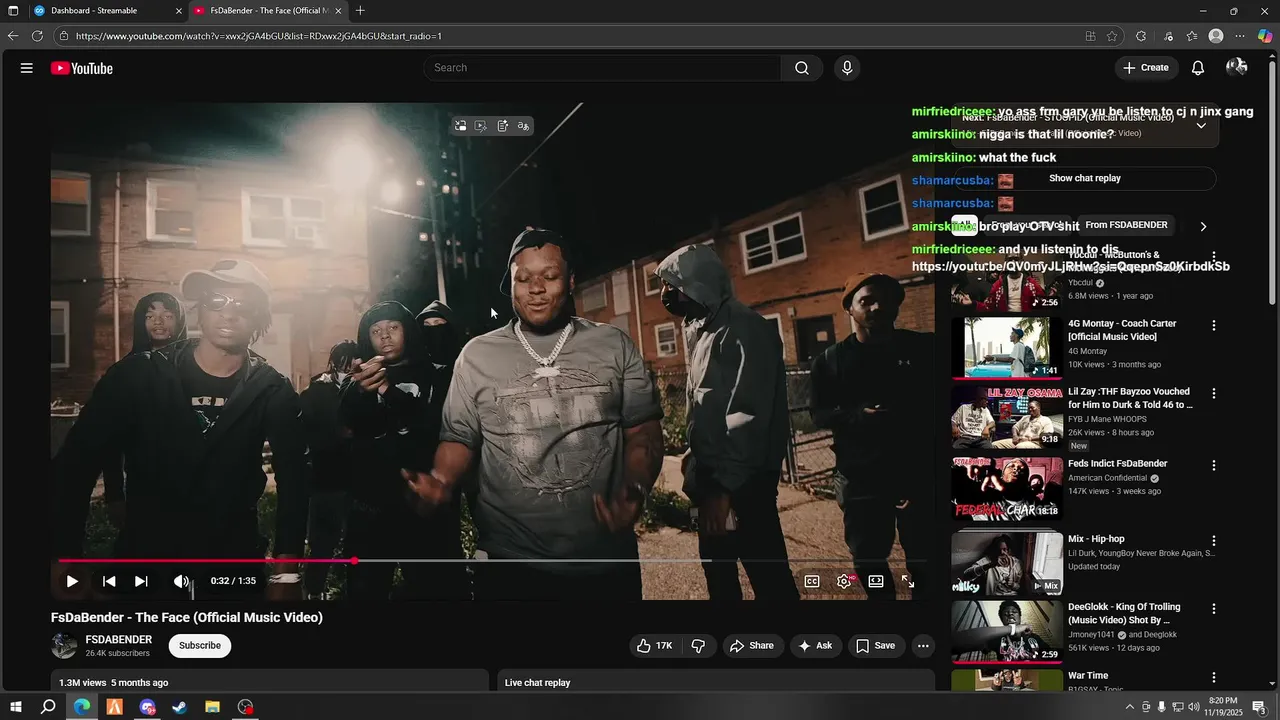
Task: Click the browser address bar URL
Action: (x=259, y=36)
